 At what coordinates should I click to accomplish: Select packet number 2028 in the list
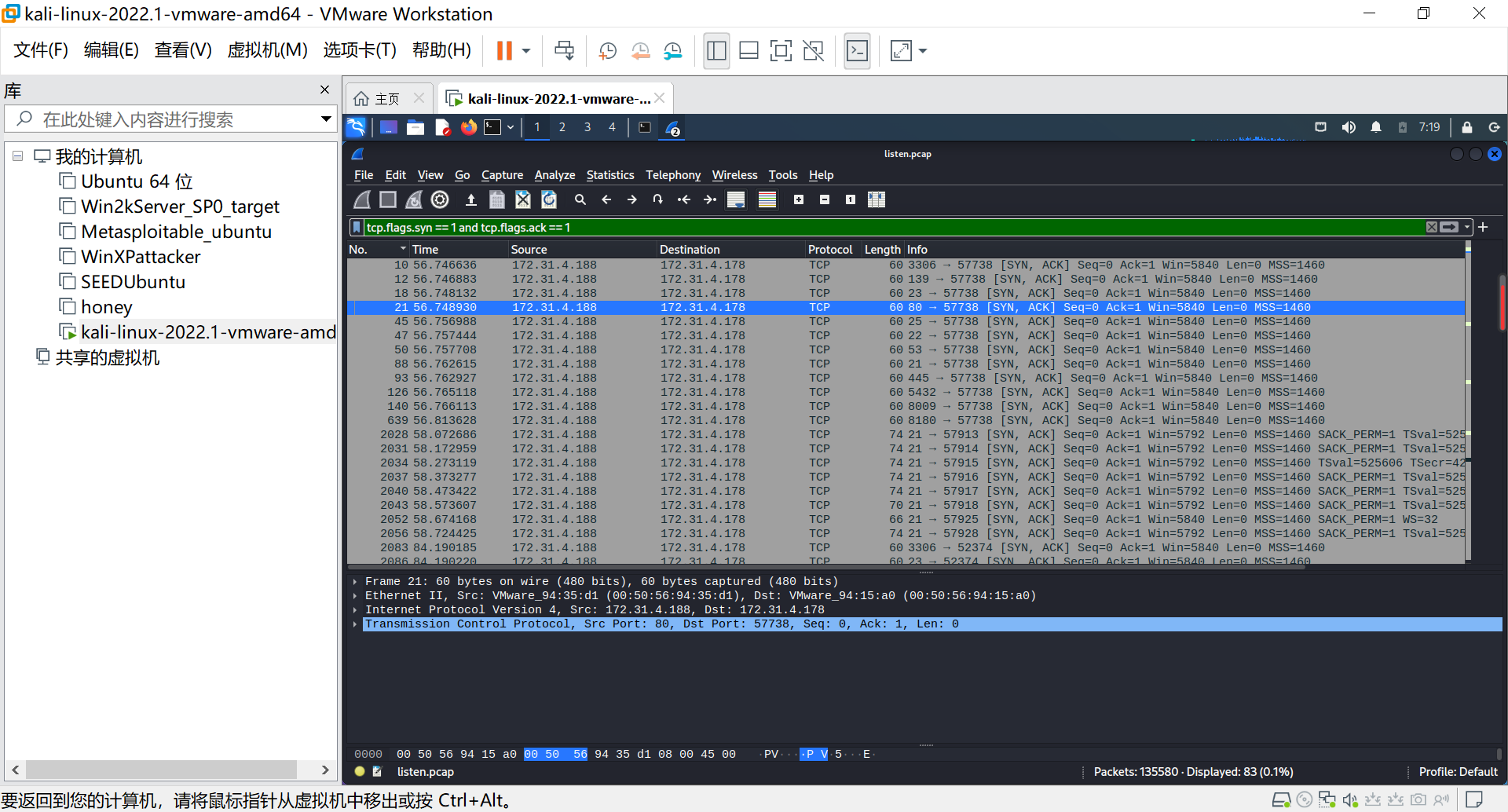(906, 435)
